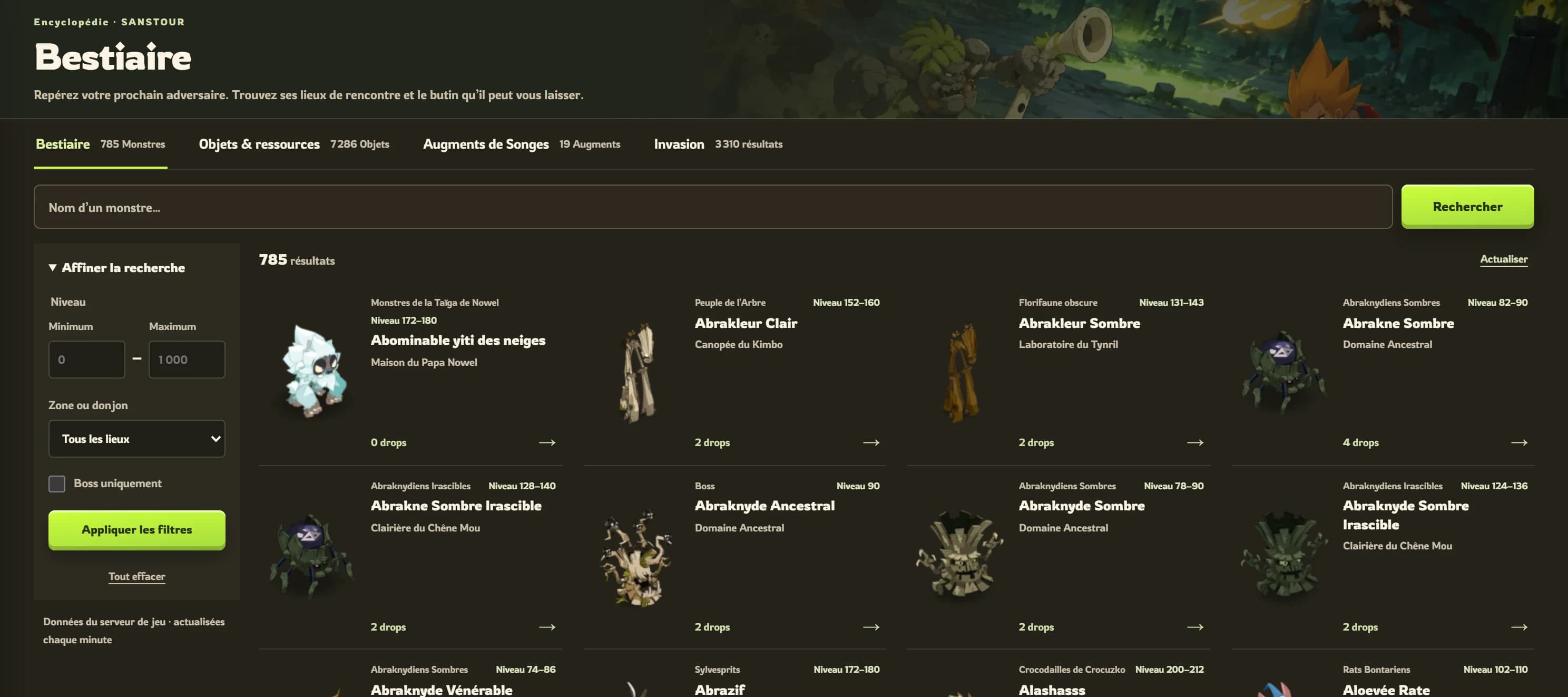Switch to the Bestiaire tab
1568x697 pixels.
pyautogui.click(x=101, y=144)
